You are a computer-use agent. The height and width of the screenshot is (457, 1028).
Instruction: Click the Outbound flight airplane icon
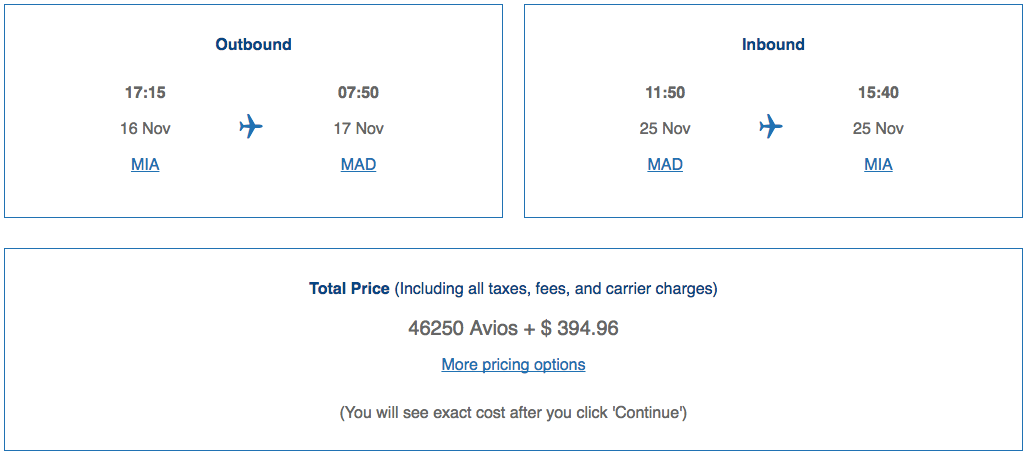[251, 127]
